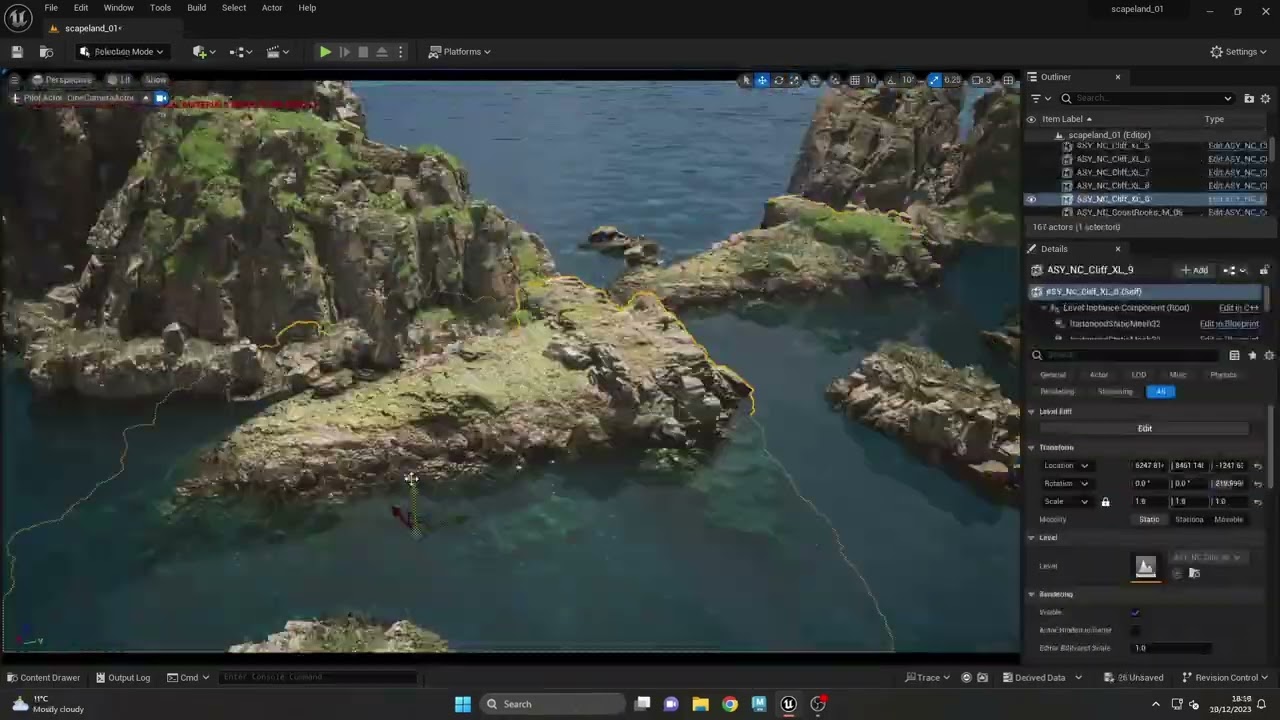
Task: Open the Build menu
Action: pos(196,8)
